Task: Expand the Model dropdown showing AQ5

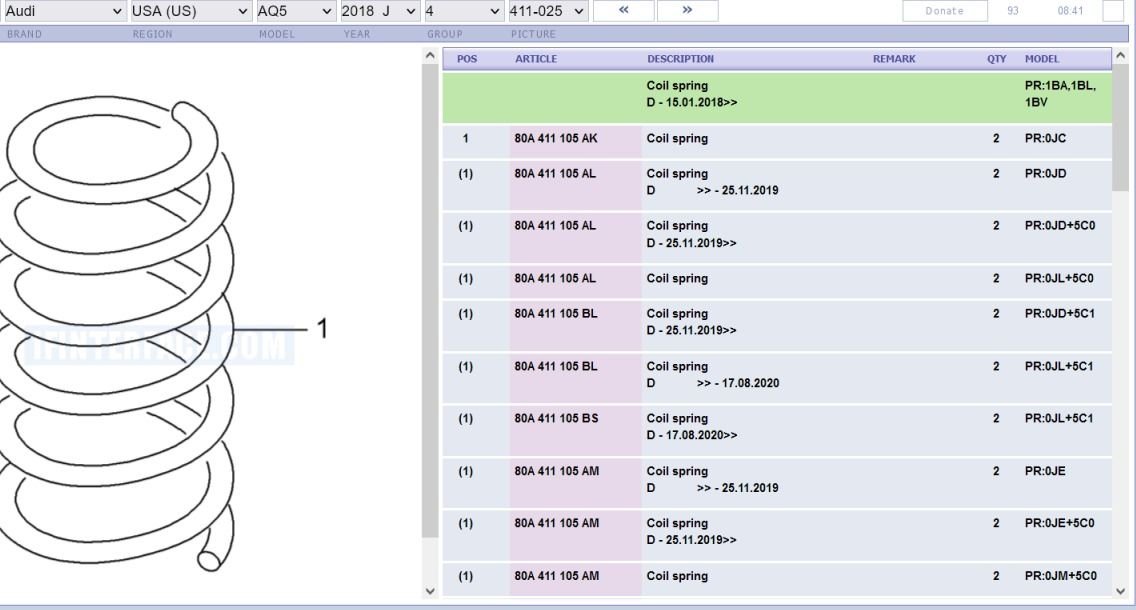Action: (294, 11)
